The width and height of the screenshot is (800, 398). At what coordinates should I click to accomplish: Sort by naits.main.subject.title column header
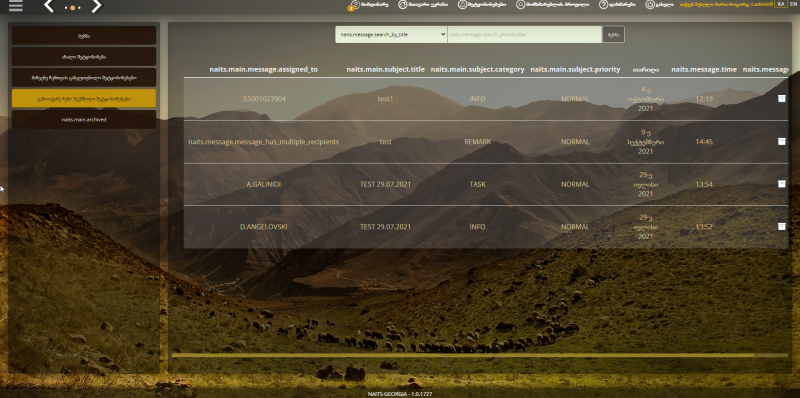(385, 69)
